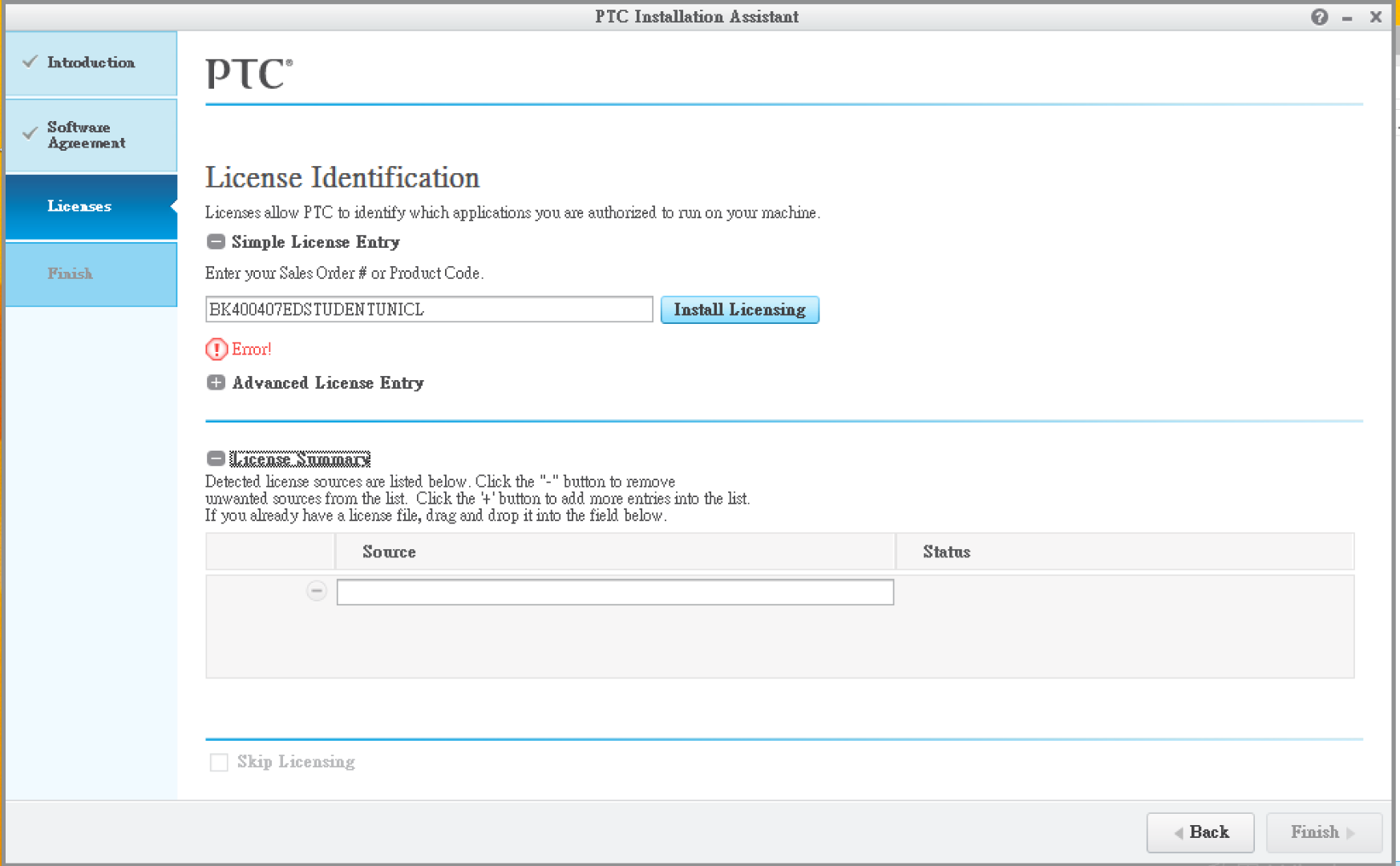Open the Finish step in the sidebar
This screenshot has width=1400, height=866.
click(71, 273)
